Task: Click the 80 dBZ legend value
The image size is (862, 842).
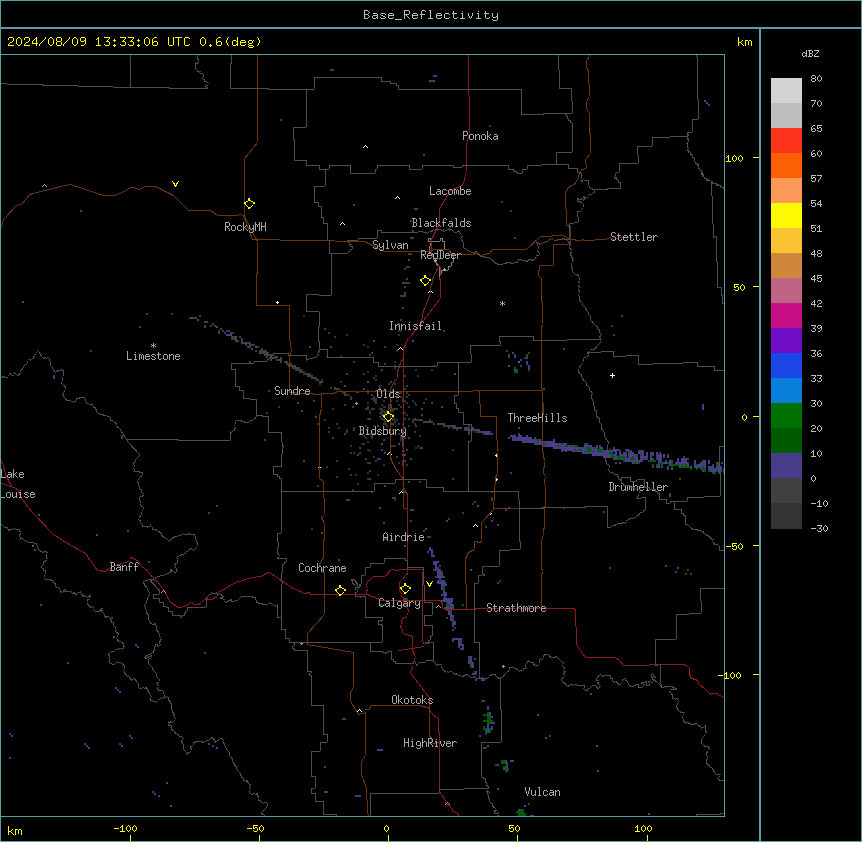Action: (816, 79)
